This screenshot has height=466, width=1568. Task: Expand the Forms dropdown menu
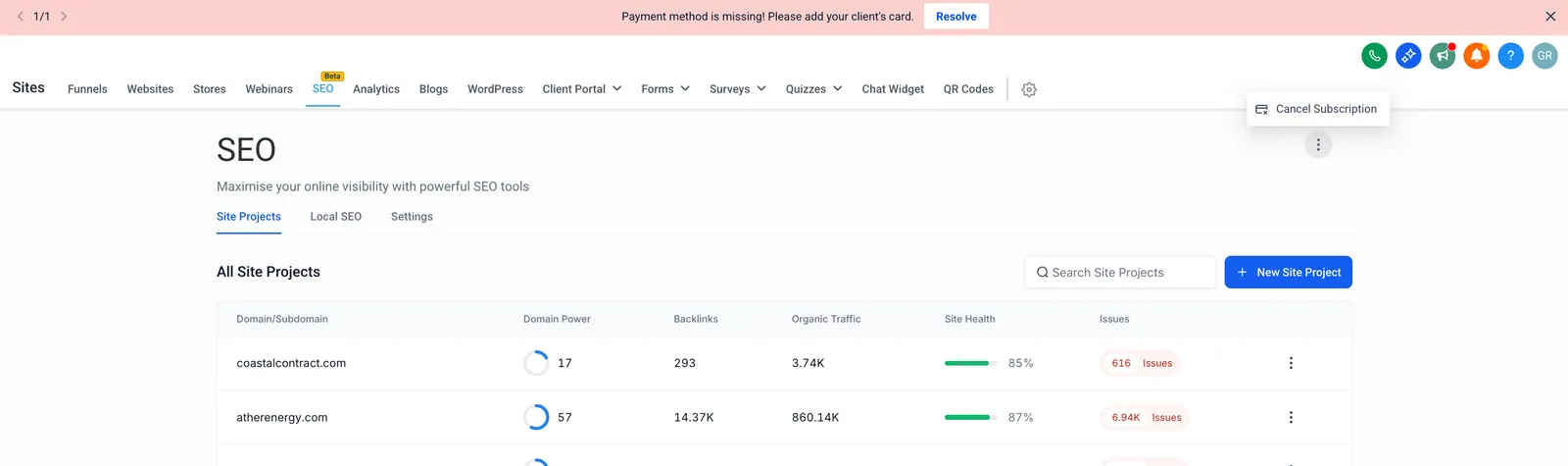[x=665, y=89]
